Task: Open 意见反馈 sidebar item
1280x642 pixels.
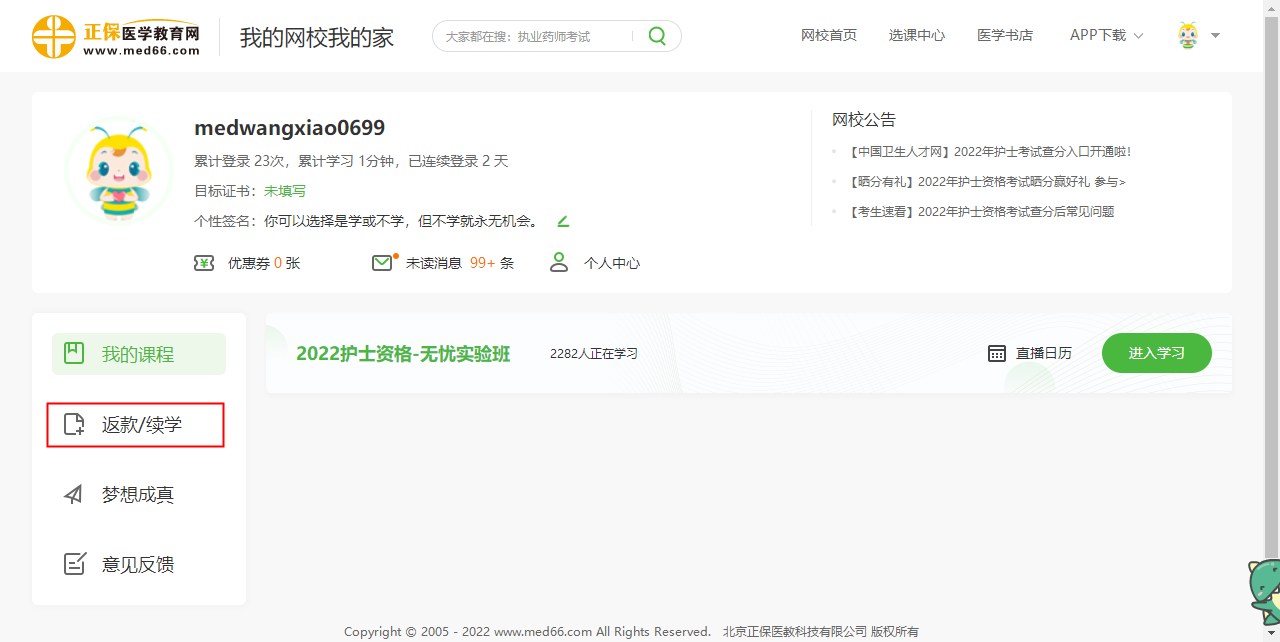Action: [x=137, y=564]
